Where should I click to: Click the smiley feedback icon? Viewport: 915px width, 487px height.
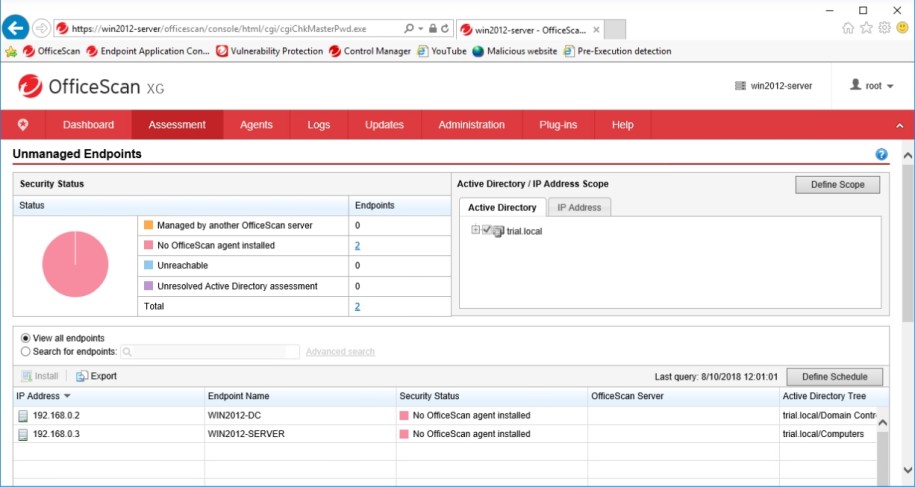click(903, 28)
